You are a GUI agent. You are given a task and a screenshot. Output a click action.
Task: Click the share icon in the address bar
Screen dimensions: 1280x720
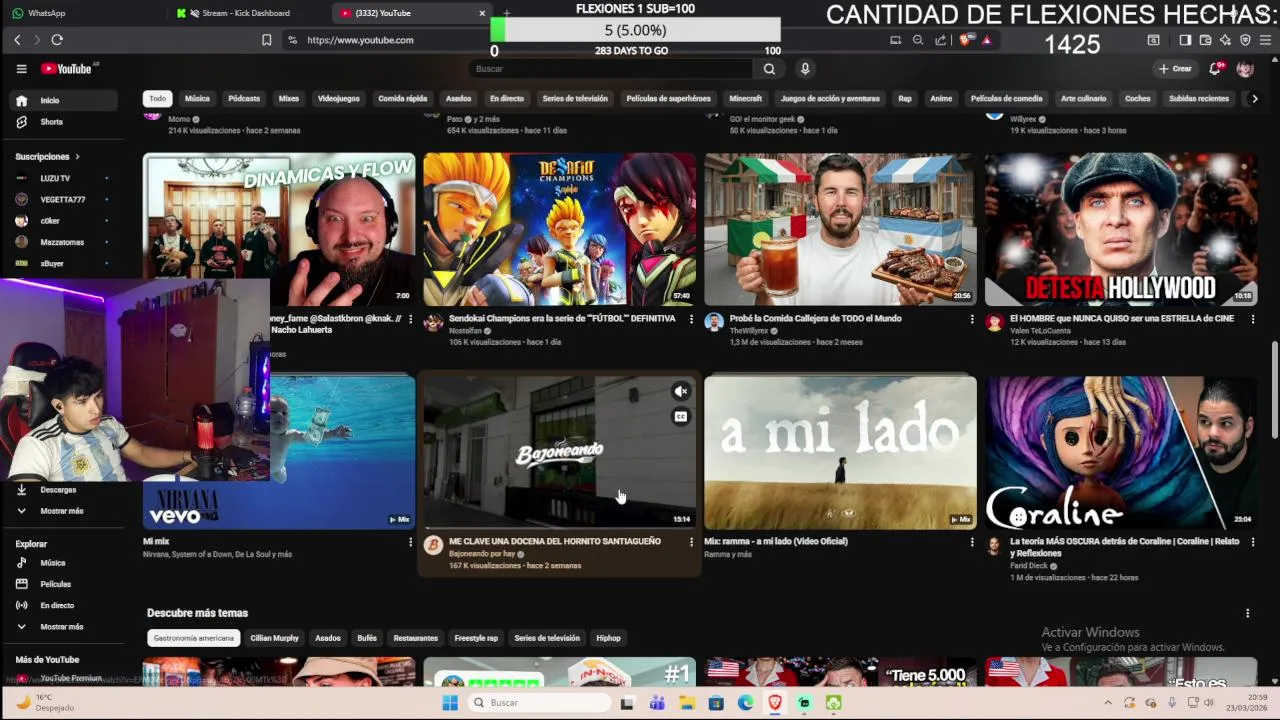[x=941, y=40]
